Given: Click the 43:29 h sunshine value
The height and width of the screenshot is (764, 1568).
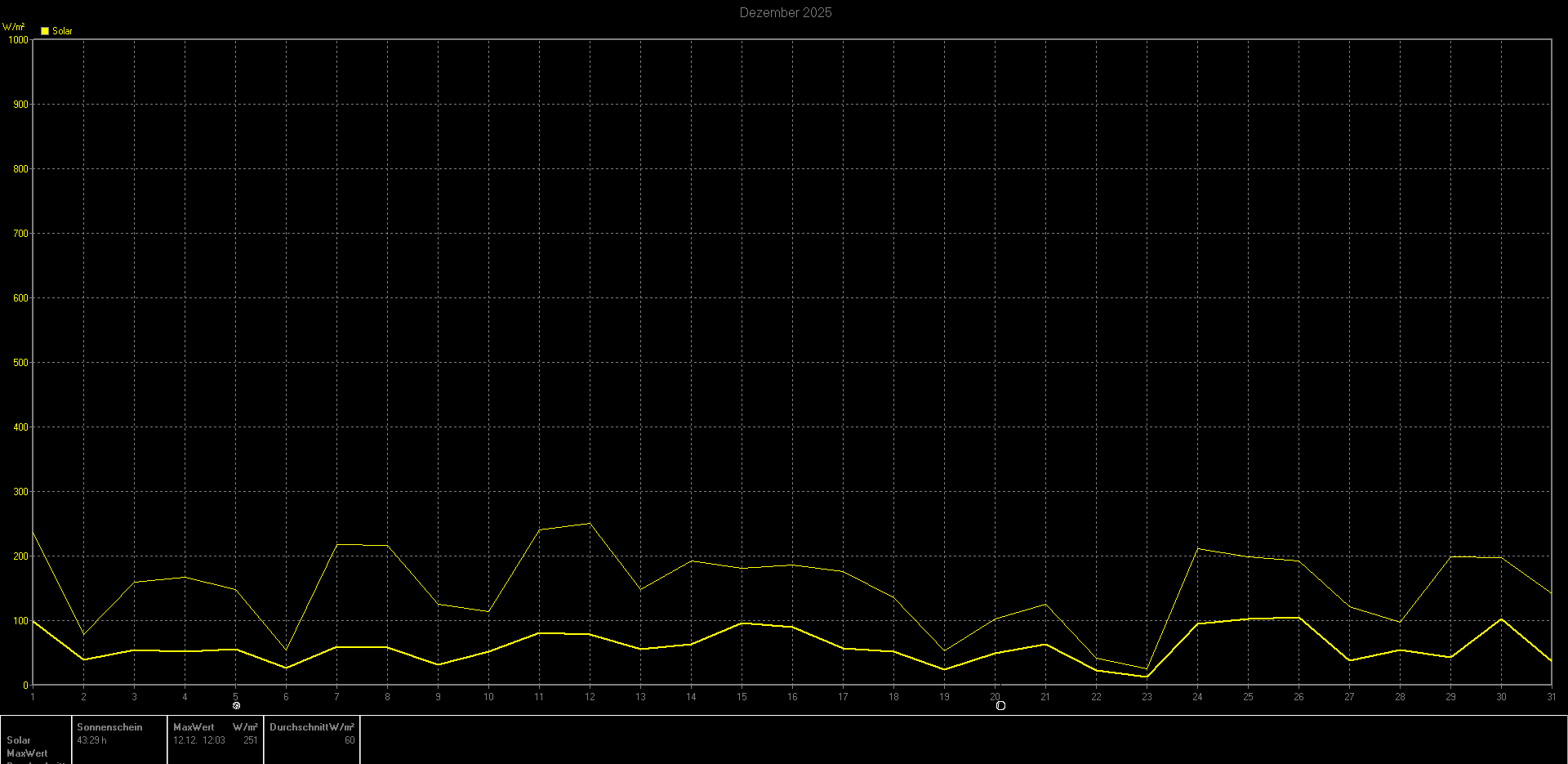Looking at the screenshot, I should 91,740.
